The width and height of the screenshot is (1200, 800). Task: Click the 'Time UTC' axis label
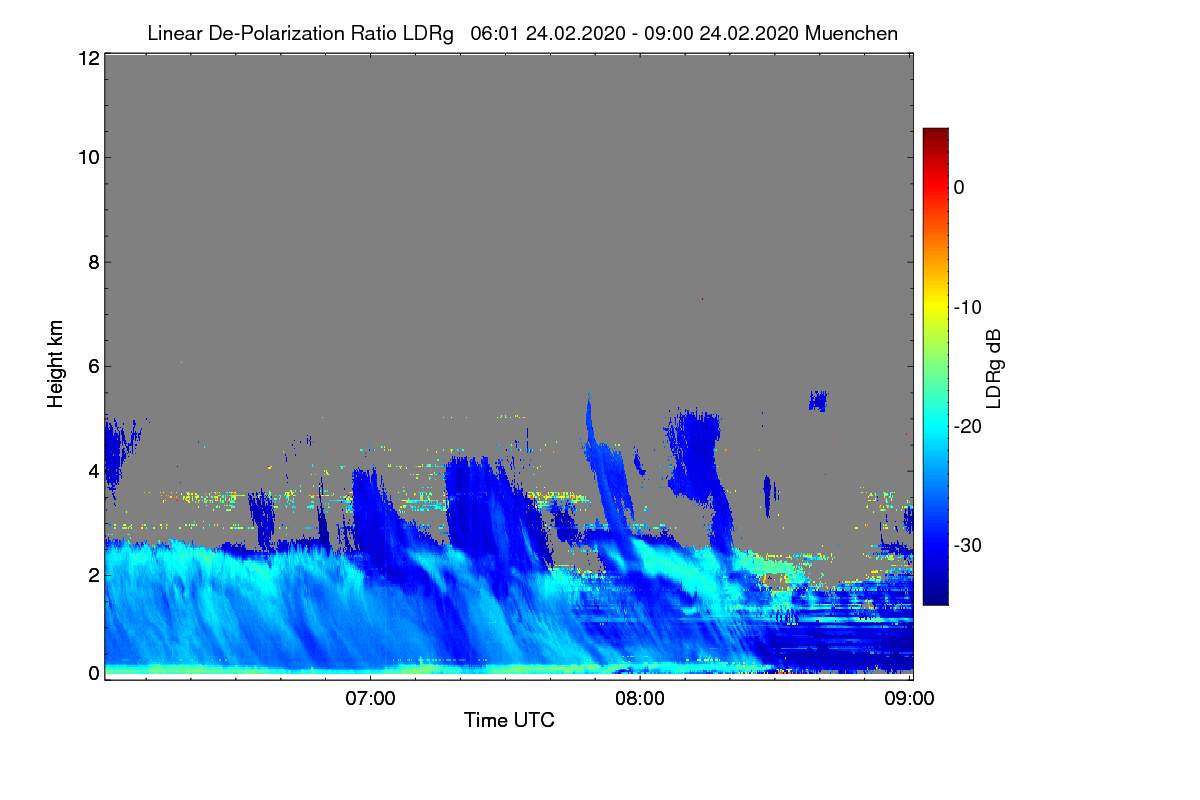coord(509,720)
